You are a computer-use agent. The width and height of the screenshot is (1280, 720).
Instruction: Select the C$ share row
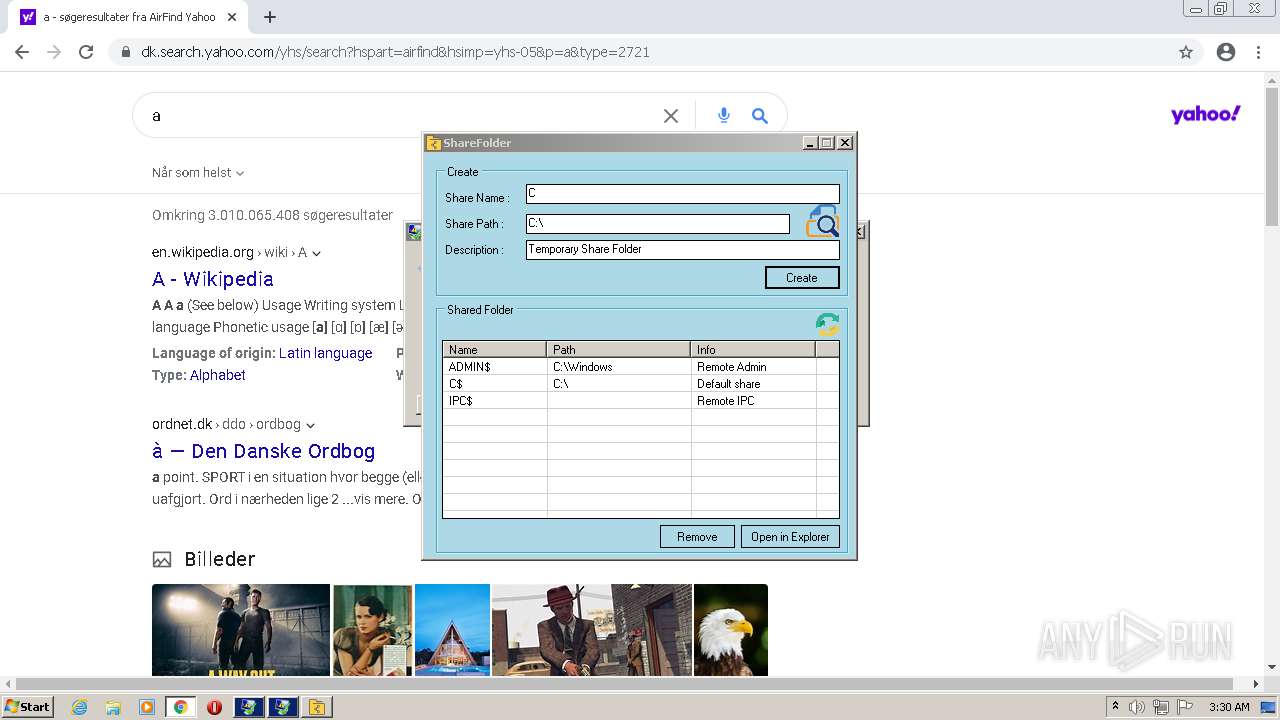pyautogui.click(x=641, y=384)
